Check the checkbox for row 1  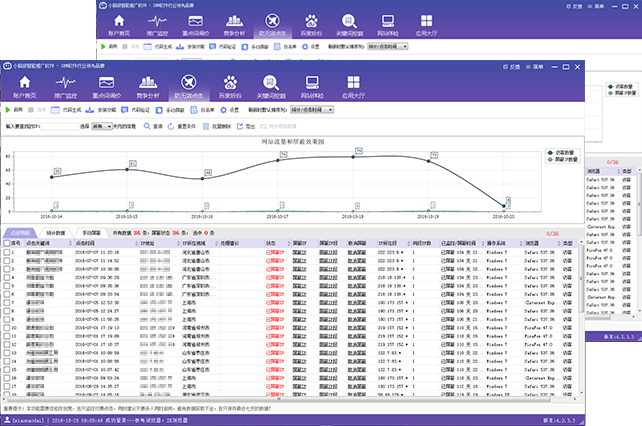(5, 252)
